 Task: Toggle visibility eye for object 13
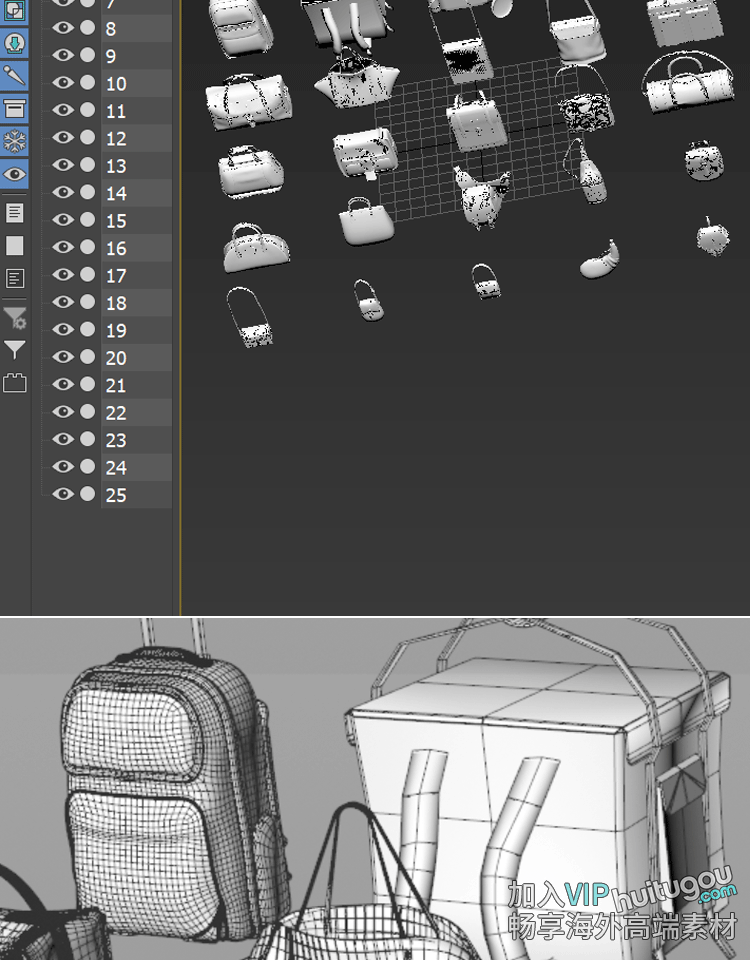tap(62, 165)
